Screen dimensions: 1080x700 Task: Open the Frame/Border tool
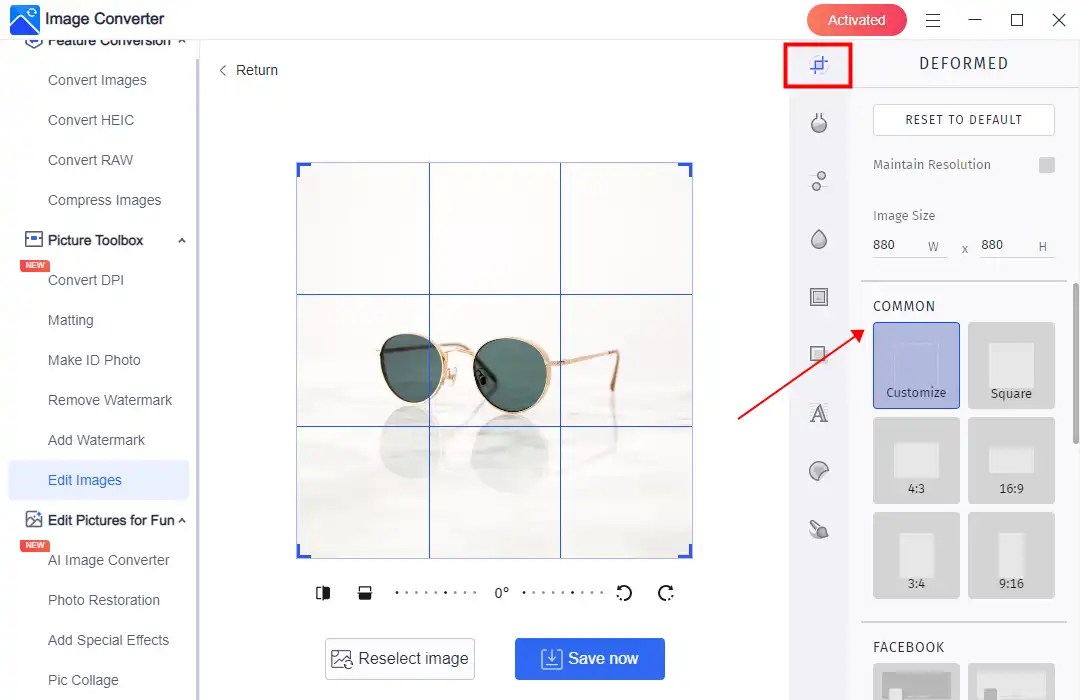[819, 296]
